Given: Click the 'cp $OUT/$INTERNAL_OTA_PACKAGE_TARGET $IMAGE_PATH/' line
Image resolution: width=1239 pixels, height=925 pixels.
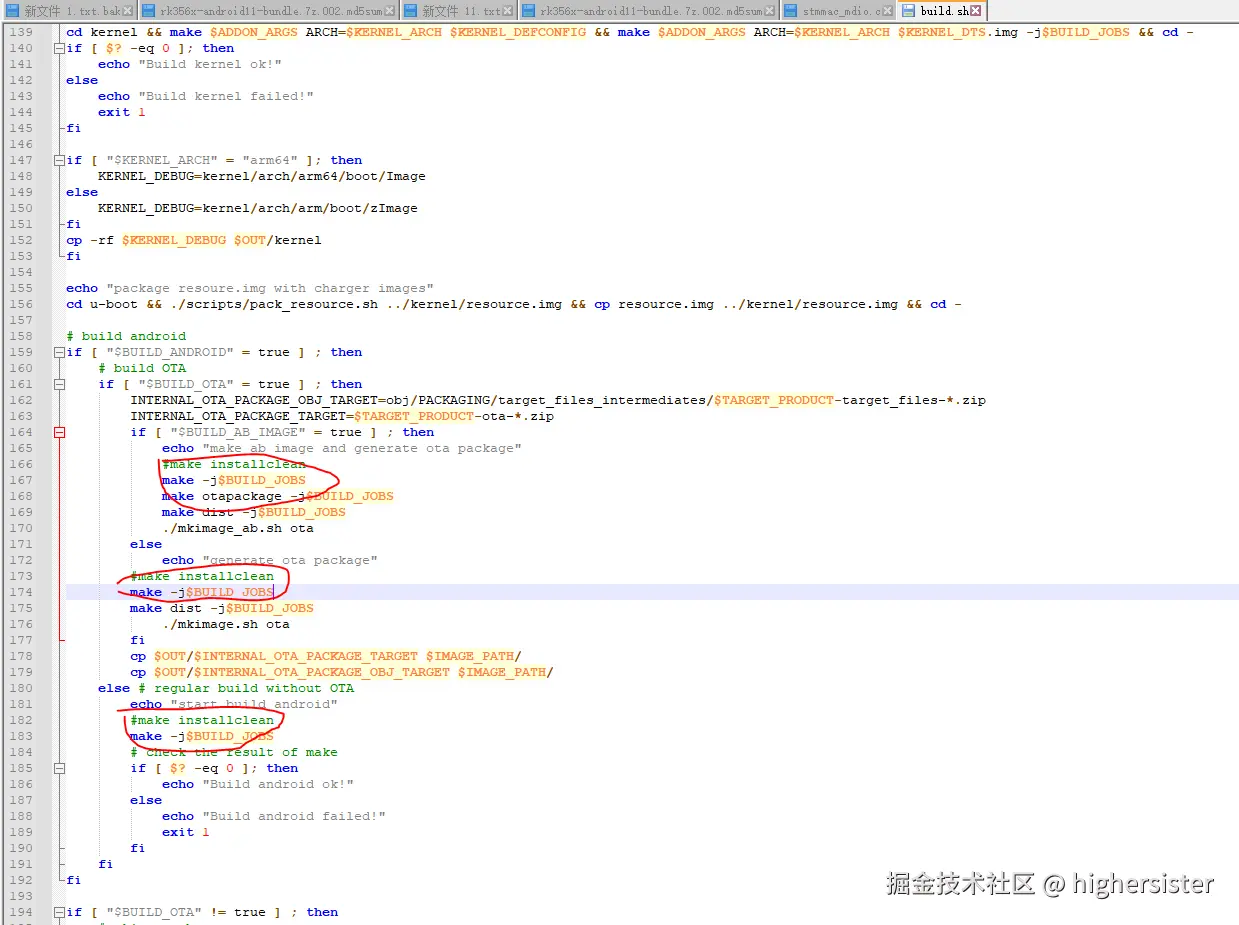Looking at the screenshot, I should pyautogui.click(x=325, y=656).
